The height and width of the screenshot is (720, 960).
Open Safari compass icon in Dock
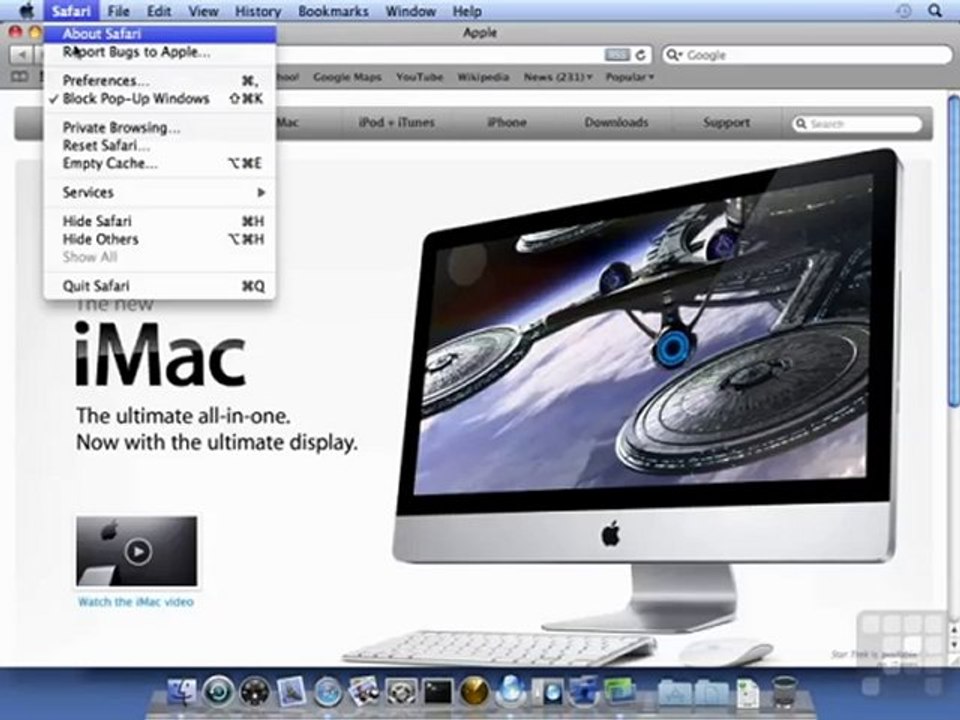click(328, 692)
